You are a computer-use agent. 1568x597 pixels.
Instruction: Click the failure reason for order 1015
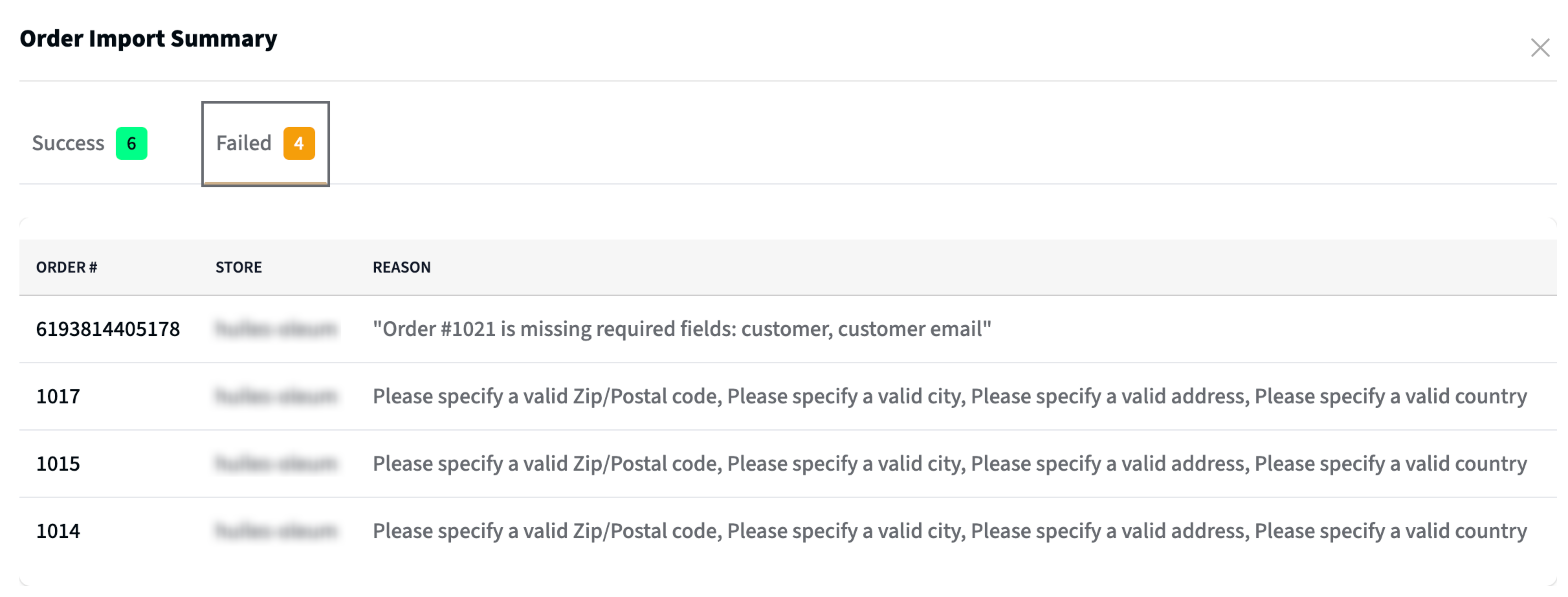pyautogui.click(x=950, y=464)
